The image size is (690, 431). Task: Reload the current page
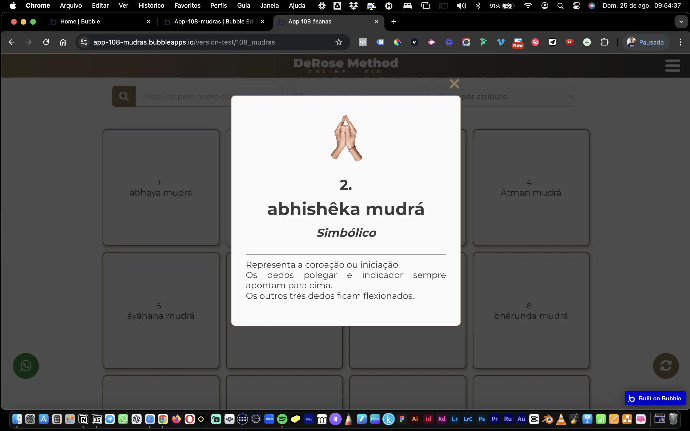pos(46,42)
